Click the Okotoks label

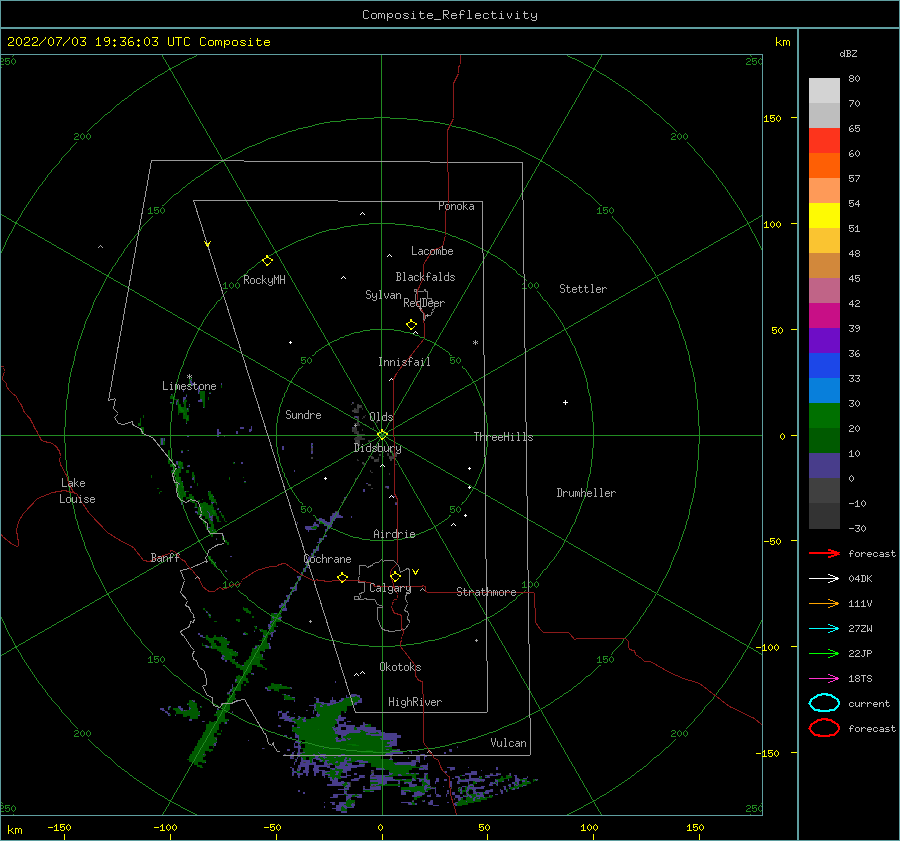(x=400, y=667)
